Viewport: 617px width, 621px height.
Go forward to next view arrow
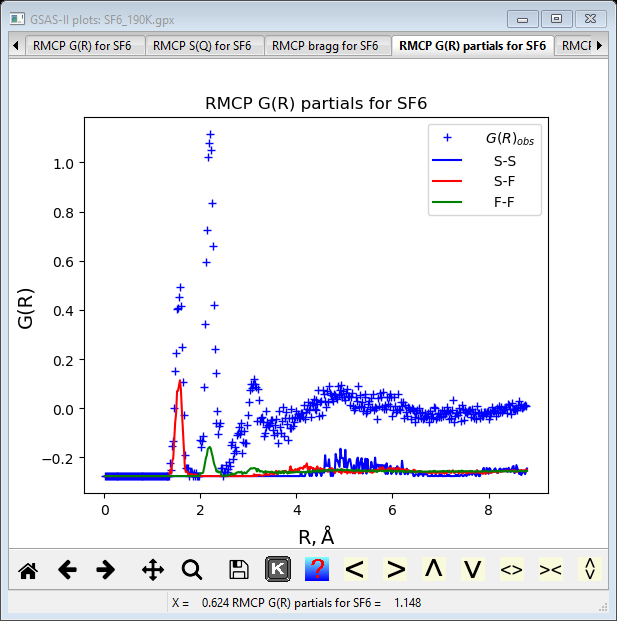[105, 570]
